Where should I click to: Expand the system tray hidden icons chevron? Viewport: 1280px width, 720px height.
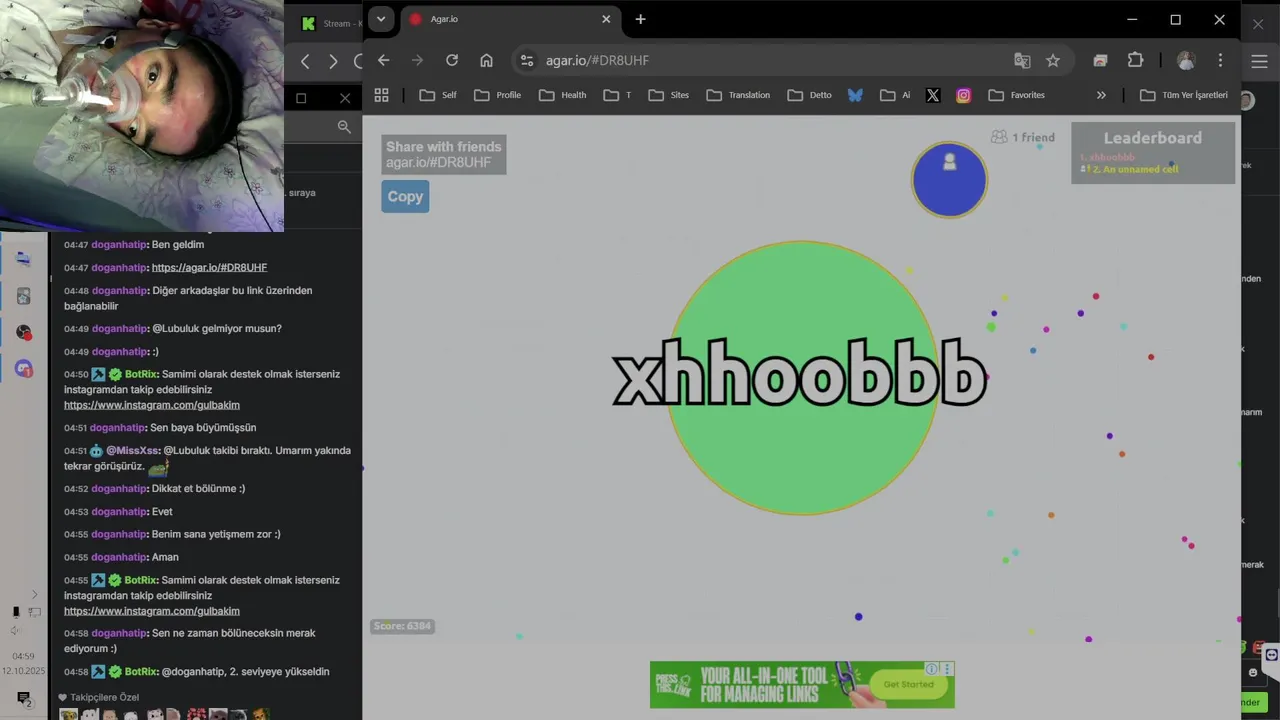click(34, 594)
